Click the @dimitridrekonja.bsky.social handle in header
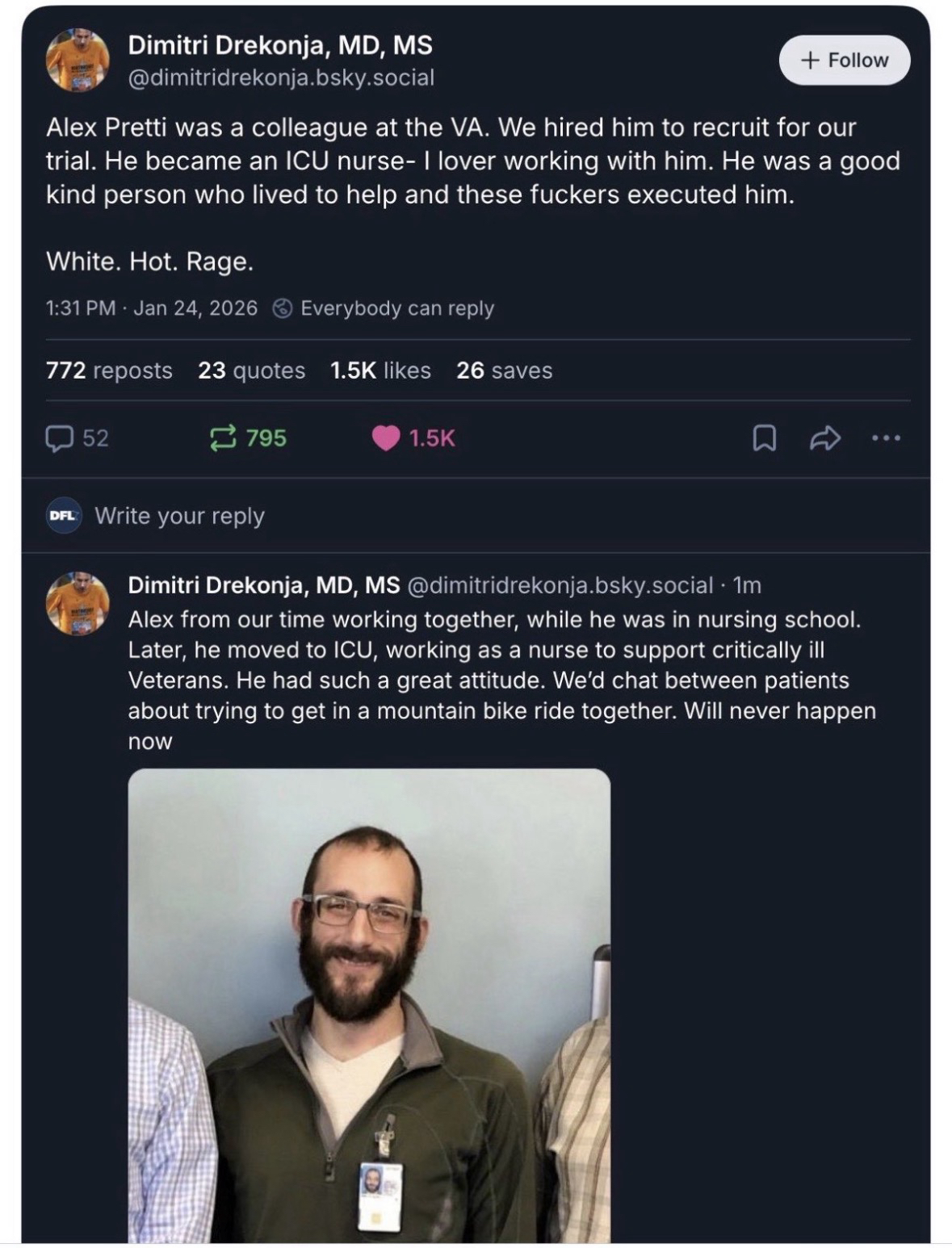The height and width of the screenshot is (1248, 952). click(x=281, y=77)
